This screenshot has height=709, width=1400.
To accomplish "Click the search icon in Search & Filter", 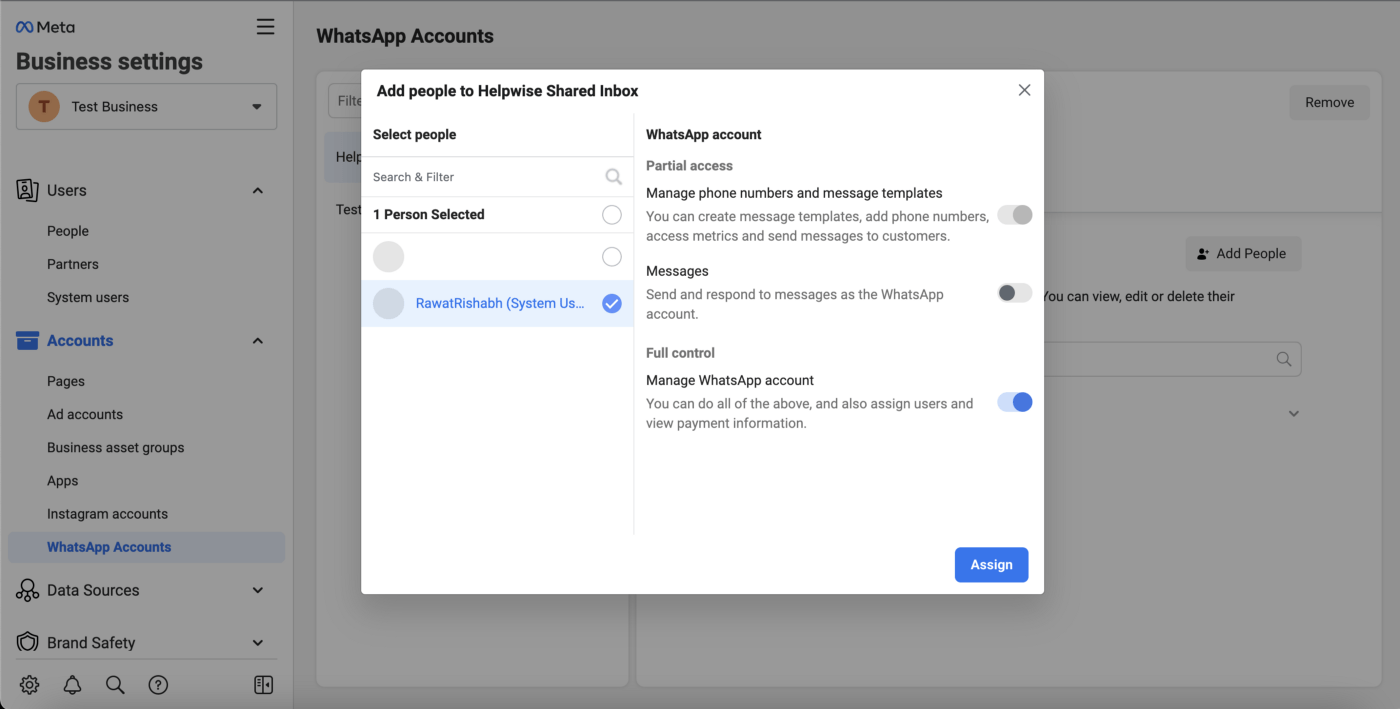I will pyautogui.click(x=613, y=177).
